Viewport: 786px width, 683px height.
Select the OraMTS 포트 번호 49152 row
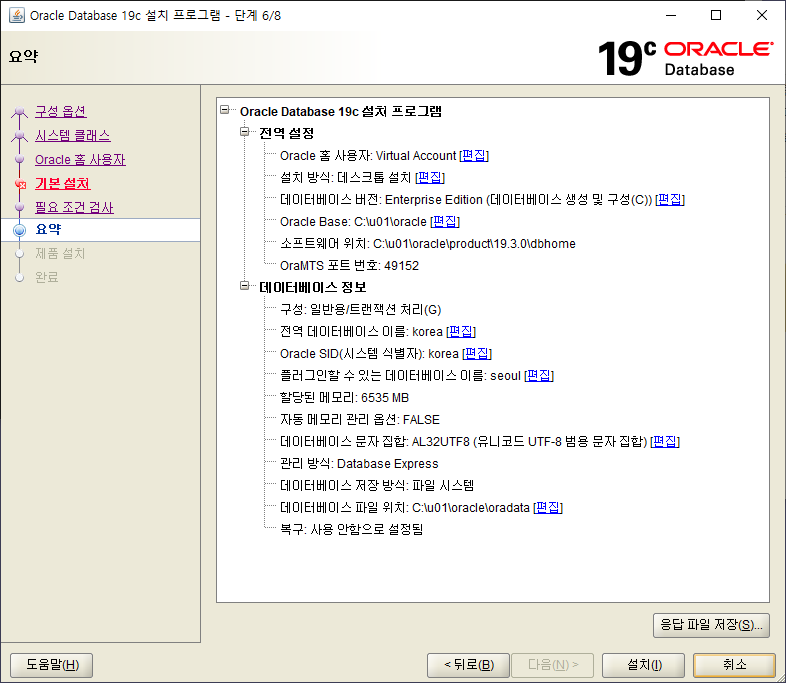click(349, 266)
